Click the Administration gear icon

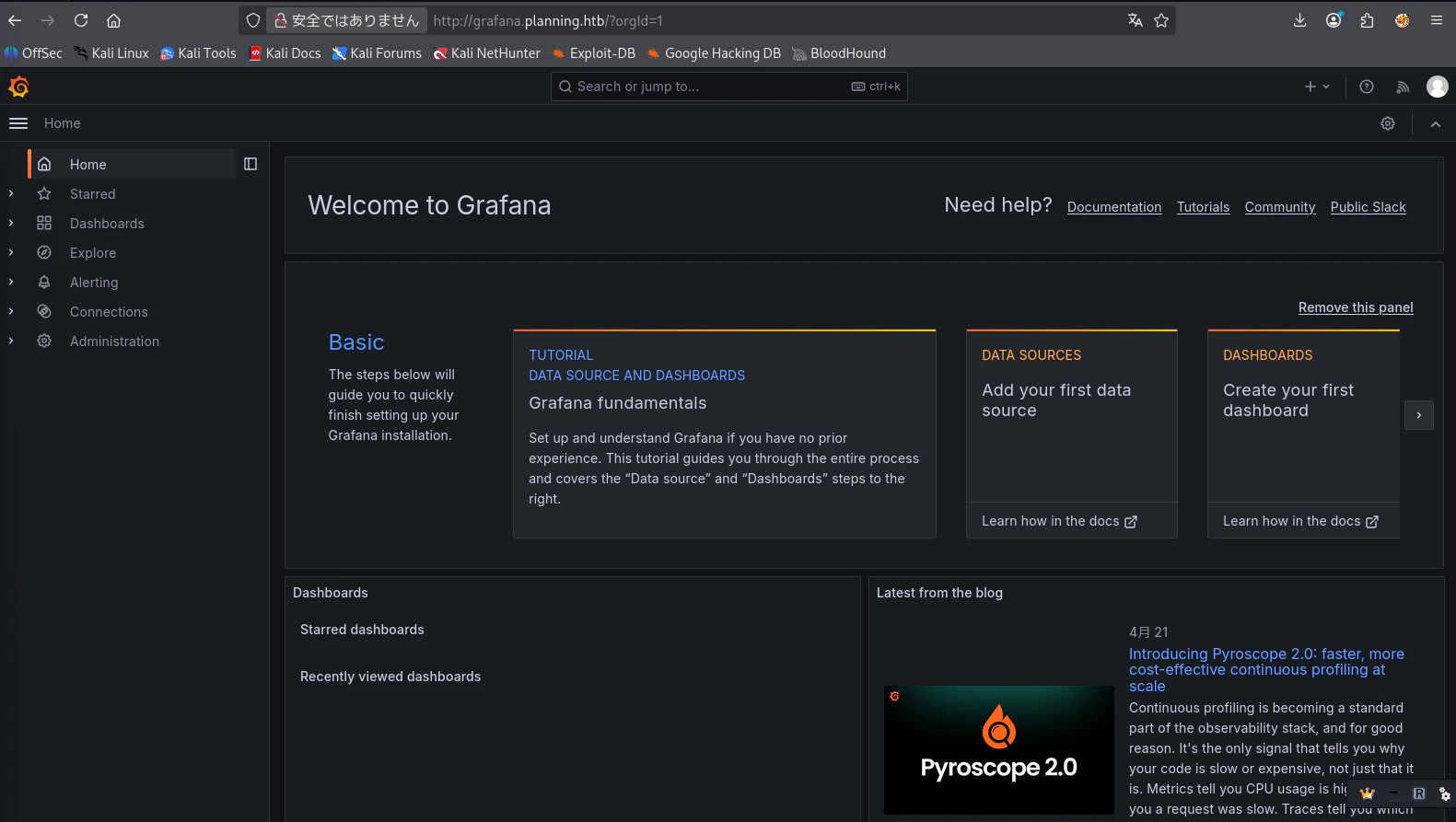pos(44,341)
